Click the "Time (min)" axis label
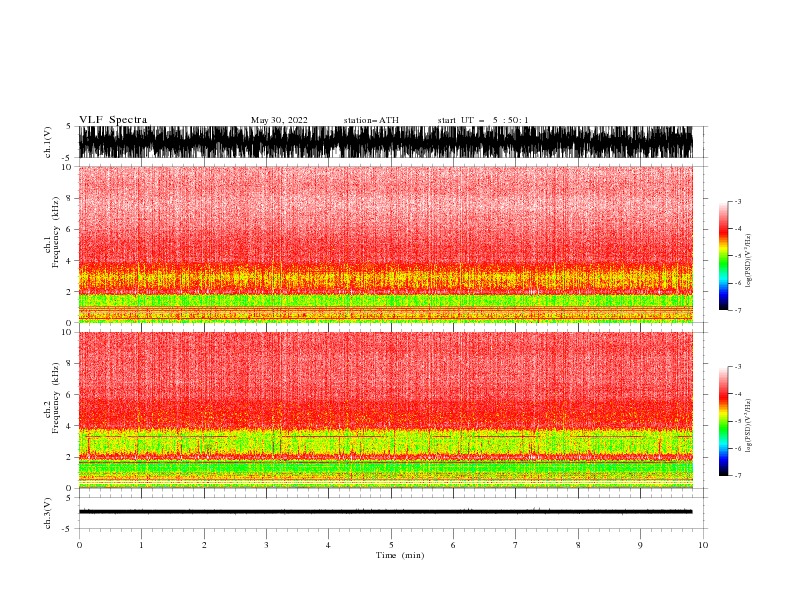 point(400,555)
